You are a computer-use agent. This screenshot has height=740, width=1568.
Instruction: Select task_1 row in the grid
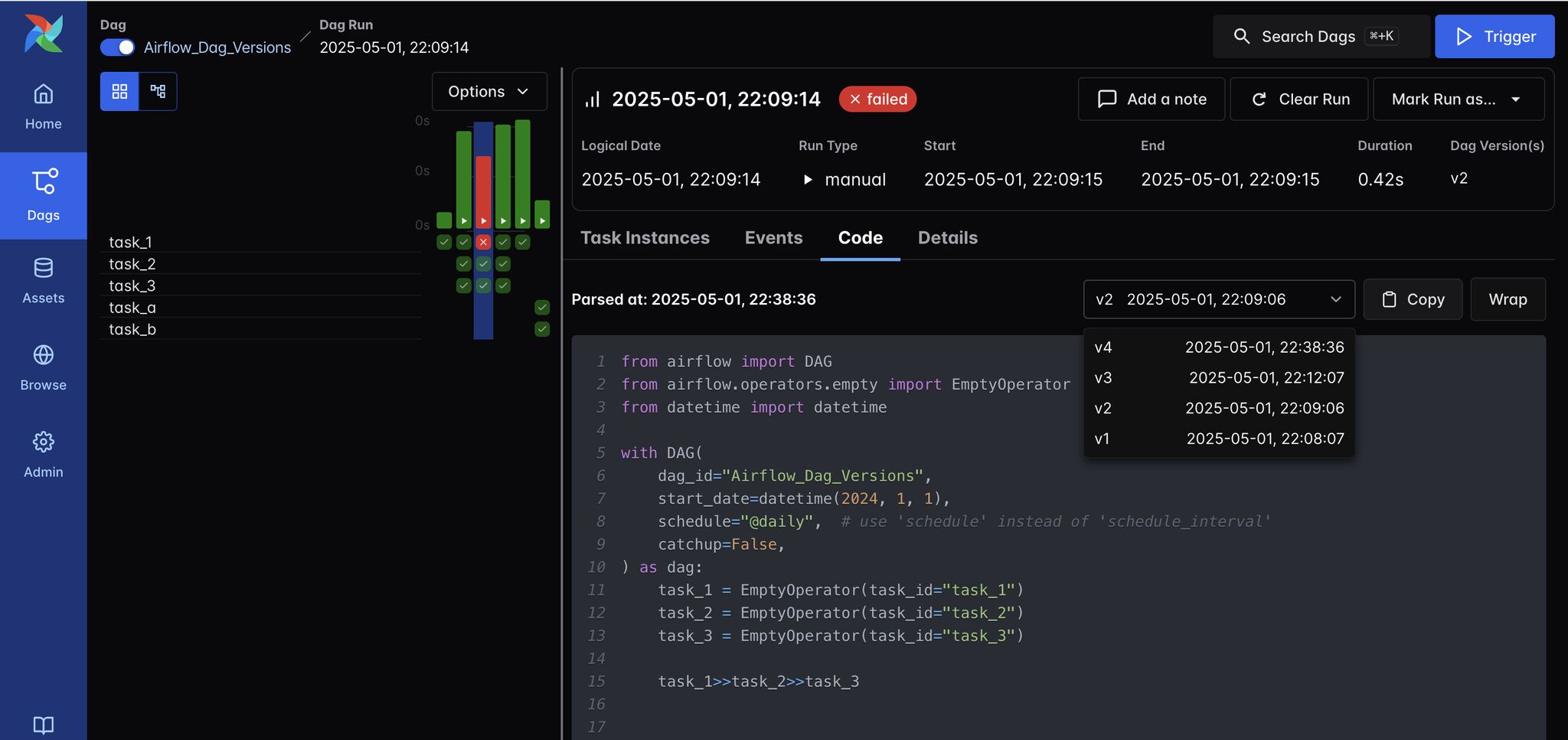pyautogui.click(x=260, y=242)
